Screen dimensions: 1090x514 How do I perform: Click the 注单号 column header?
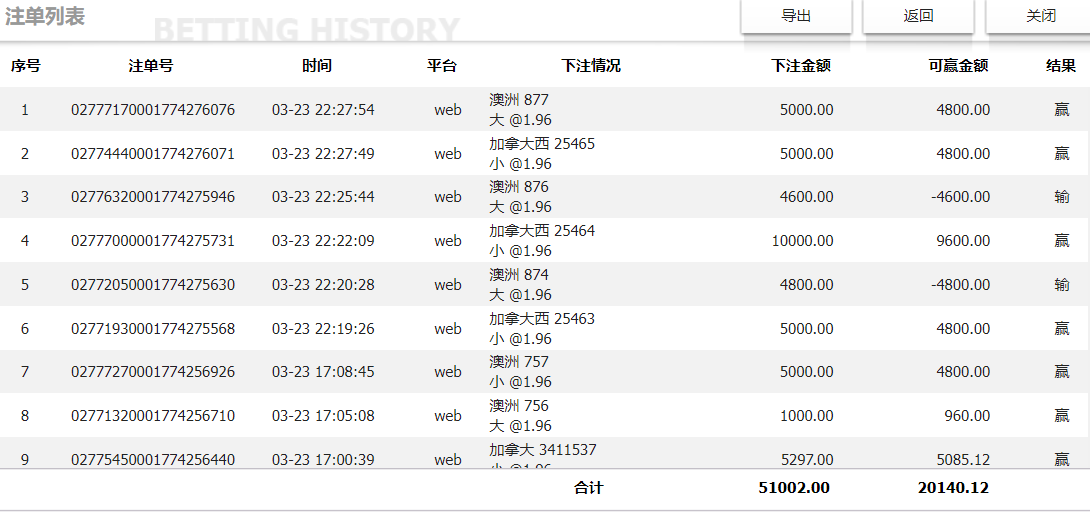[151, 66]
